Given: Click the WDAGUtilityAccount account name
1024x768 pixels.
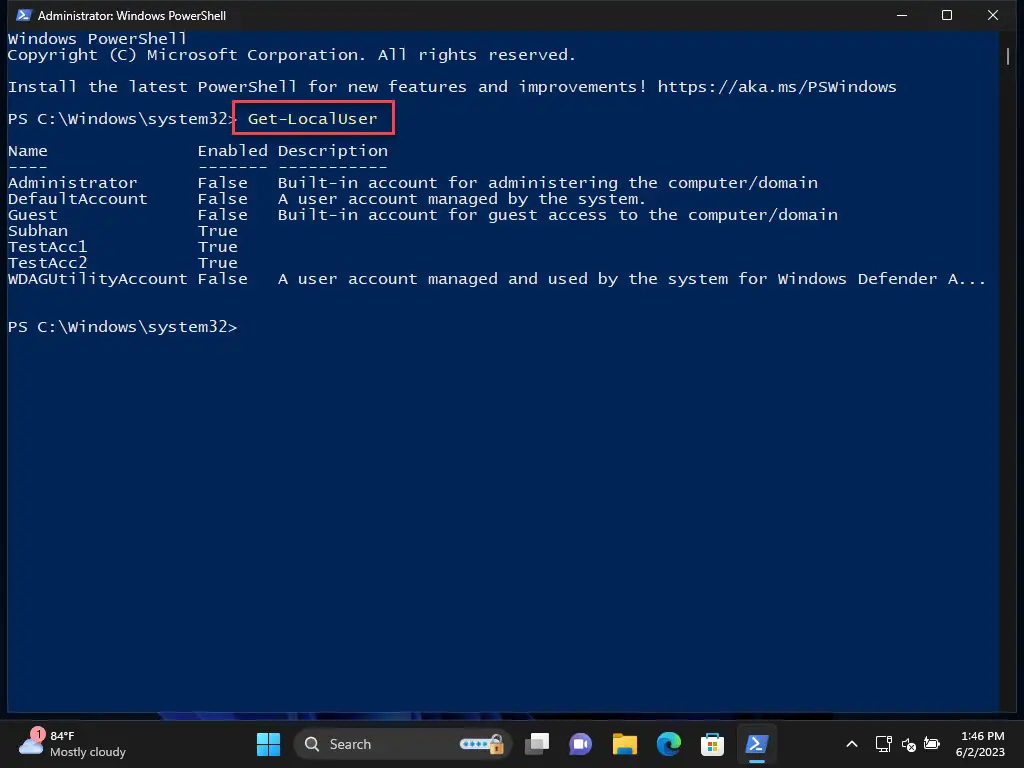Looking at the screenshot, I should tap(97, 279).
